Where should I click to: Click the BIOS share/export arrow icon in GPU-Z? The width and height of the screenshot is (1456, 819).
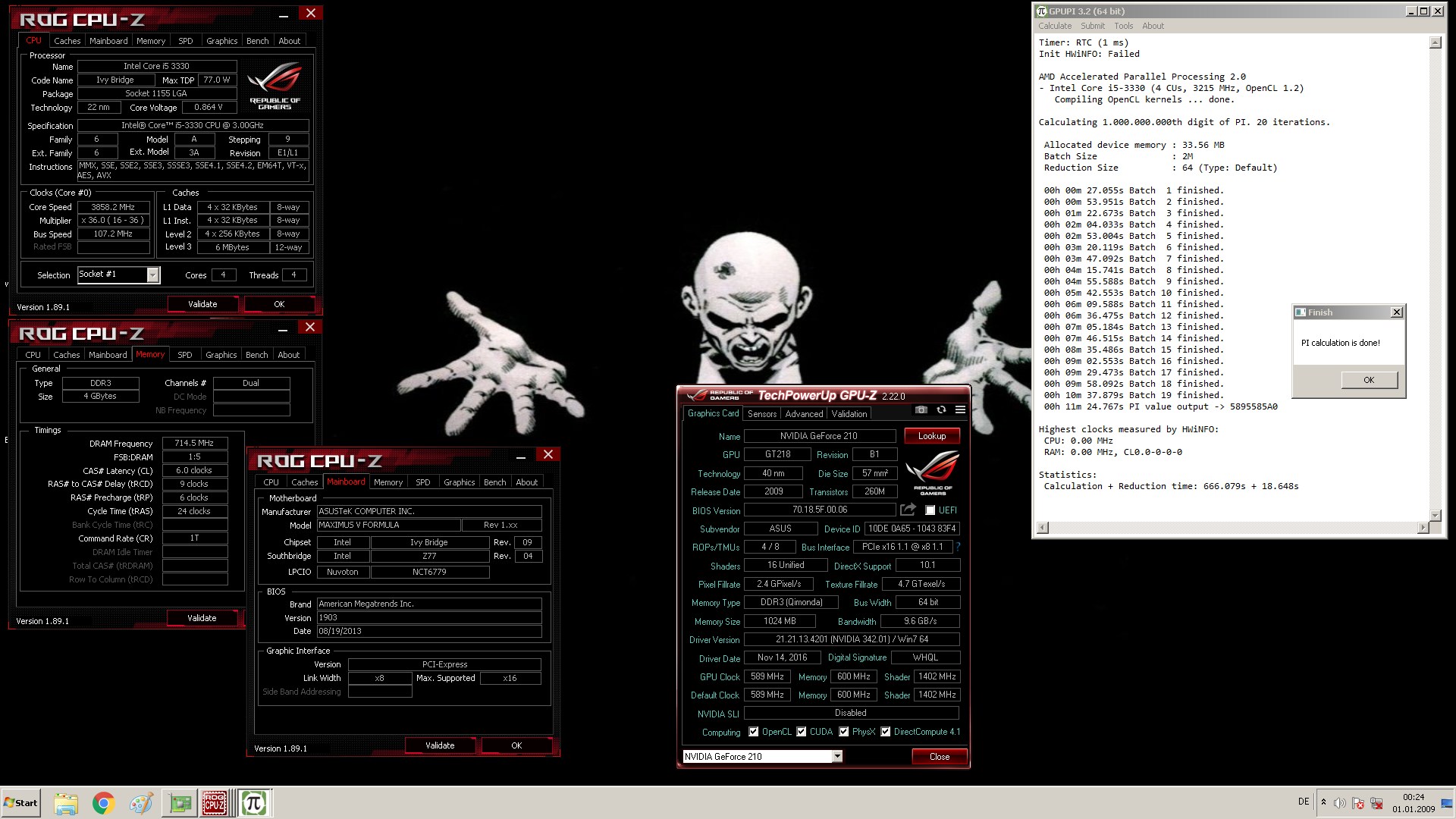(908, 510)
